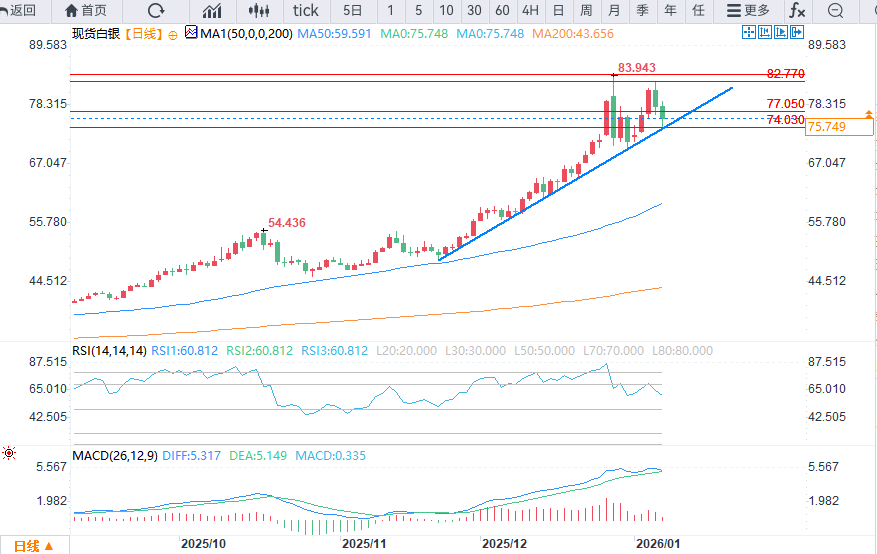Click the first chart layout icon at top right
The width and height of the screenshot is (877, 554).
point(749,32)
